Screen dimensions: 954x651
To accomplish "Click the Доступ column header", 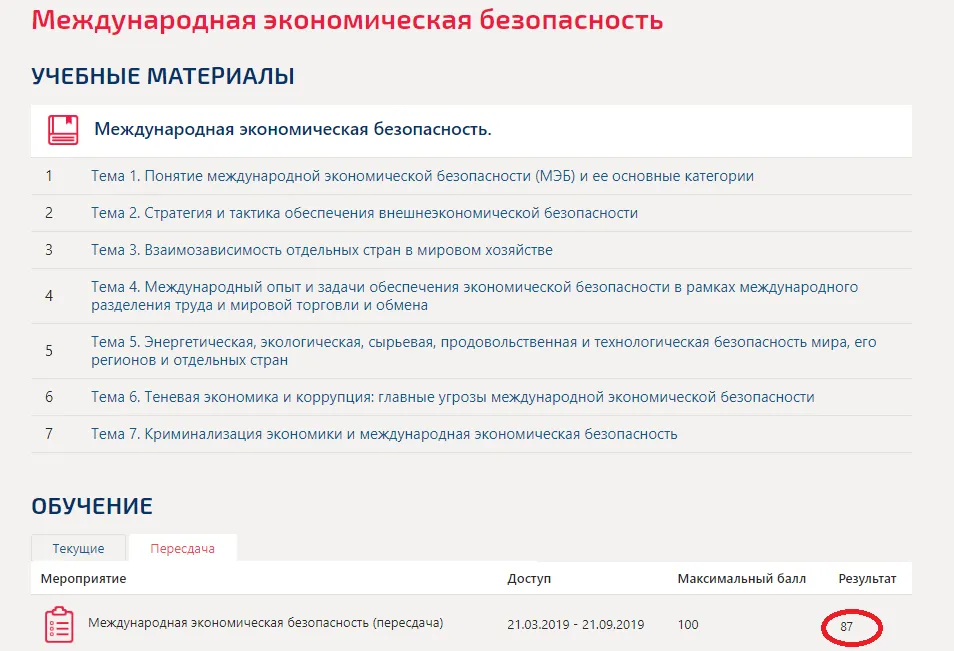I will [x=529, y=579].
